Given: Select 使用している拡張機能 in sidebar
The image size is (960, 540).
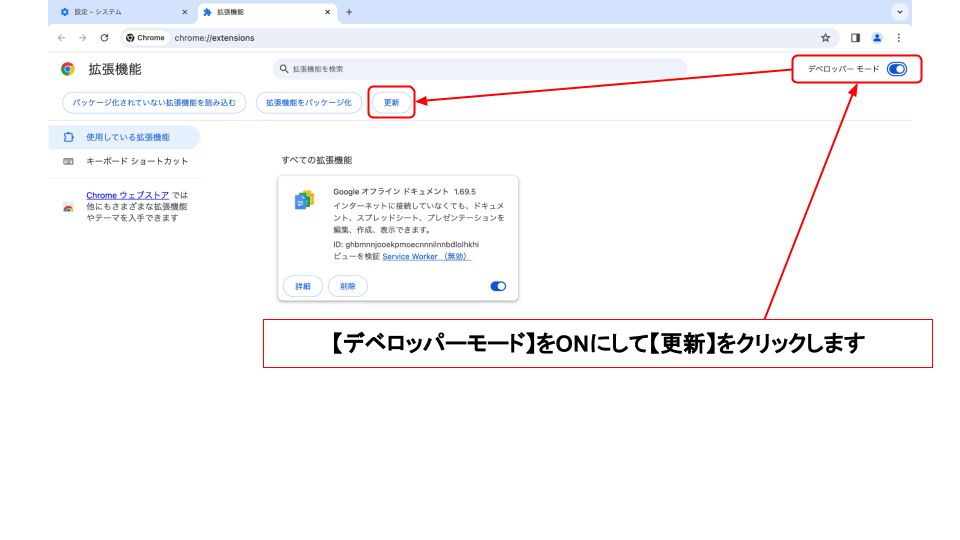Looking at the screenshot, I should pyautogui.click(x=127, y=137).
